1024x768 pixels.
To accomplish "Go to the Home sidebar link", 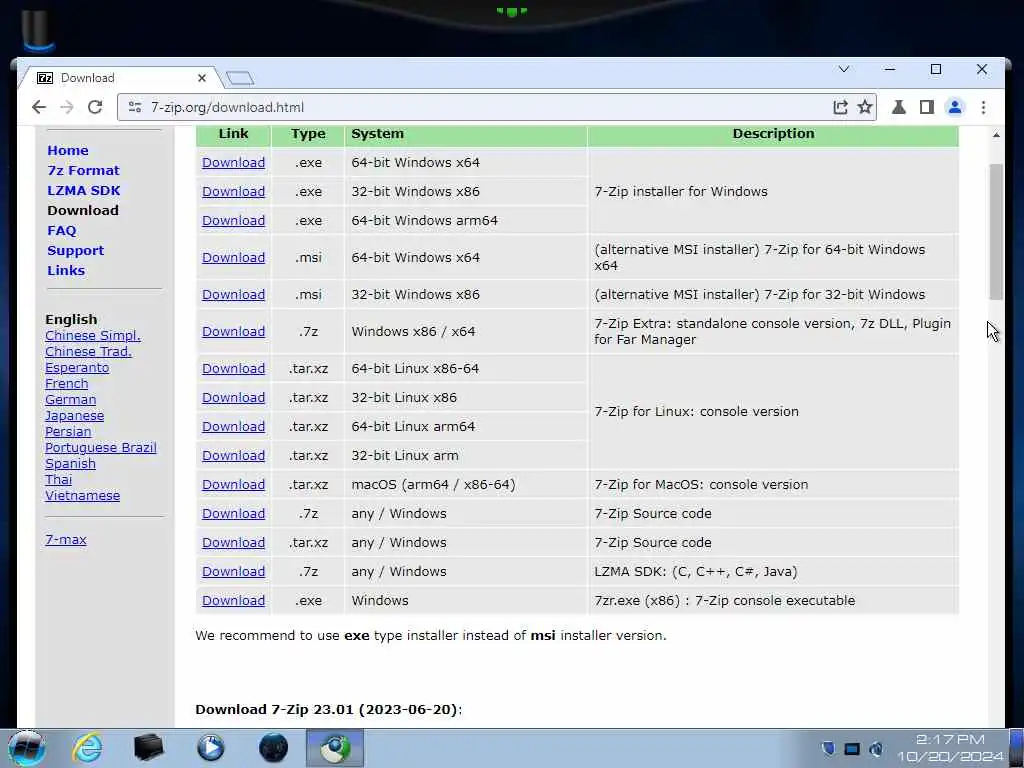I will tap(68, 150).
